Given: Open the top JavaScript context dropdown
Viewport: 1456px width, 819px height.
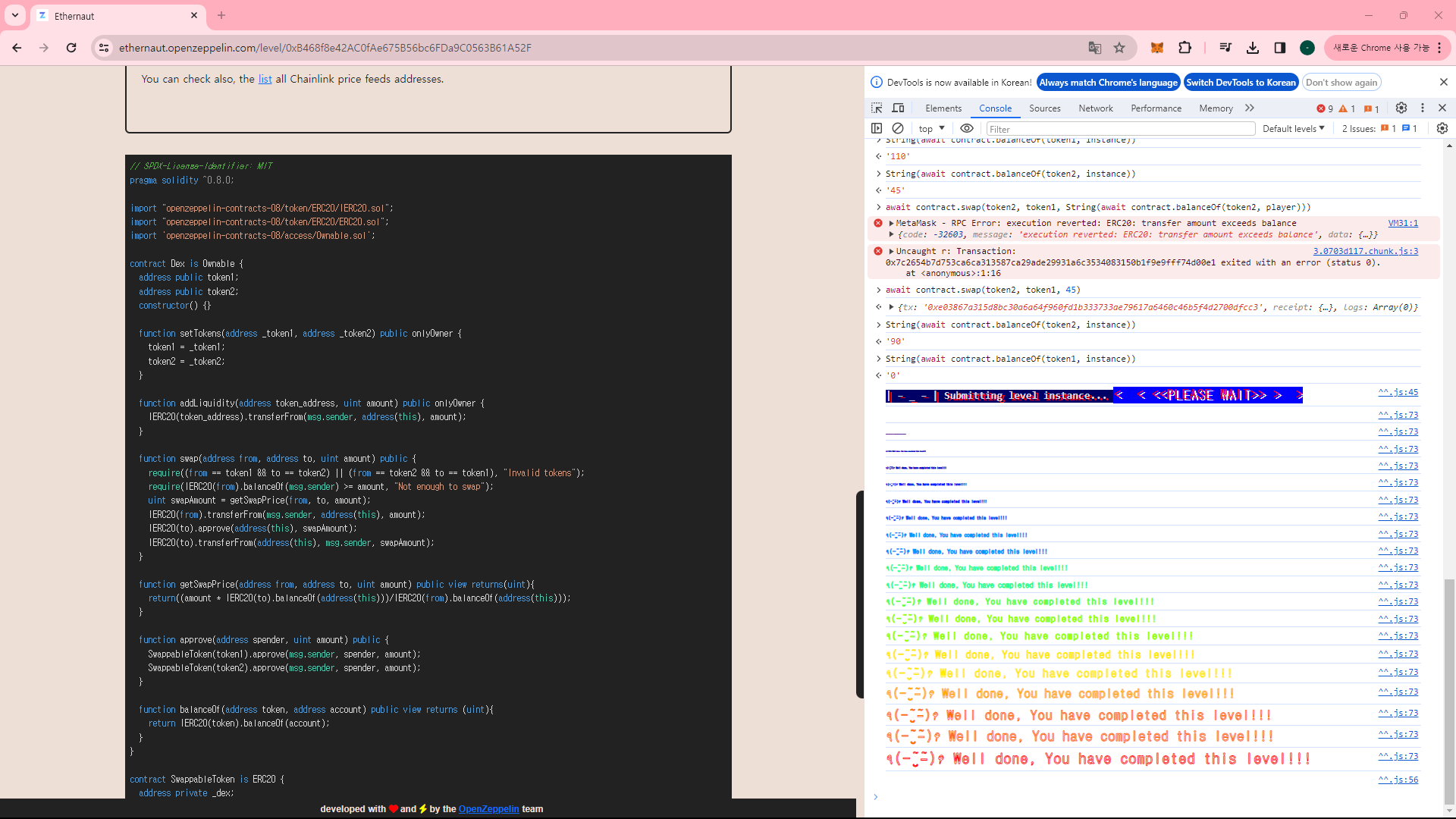Looking at the screenshot, I should point(932,129).
